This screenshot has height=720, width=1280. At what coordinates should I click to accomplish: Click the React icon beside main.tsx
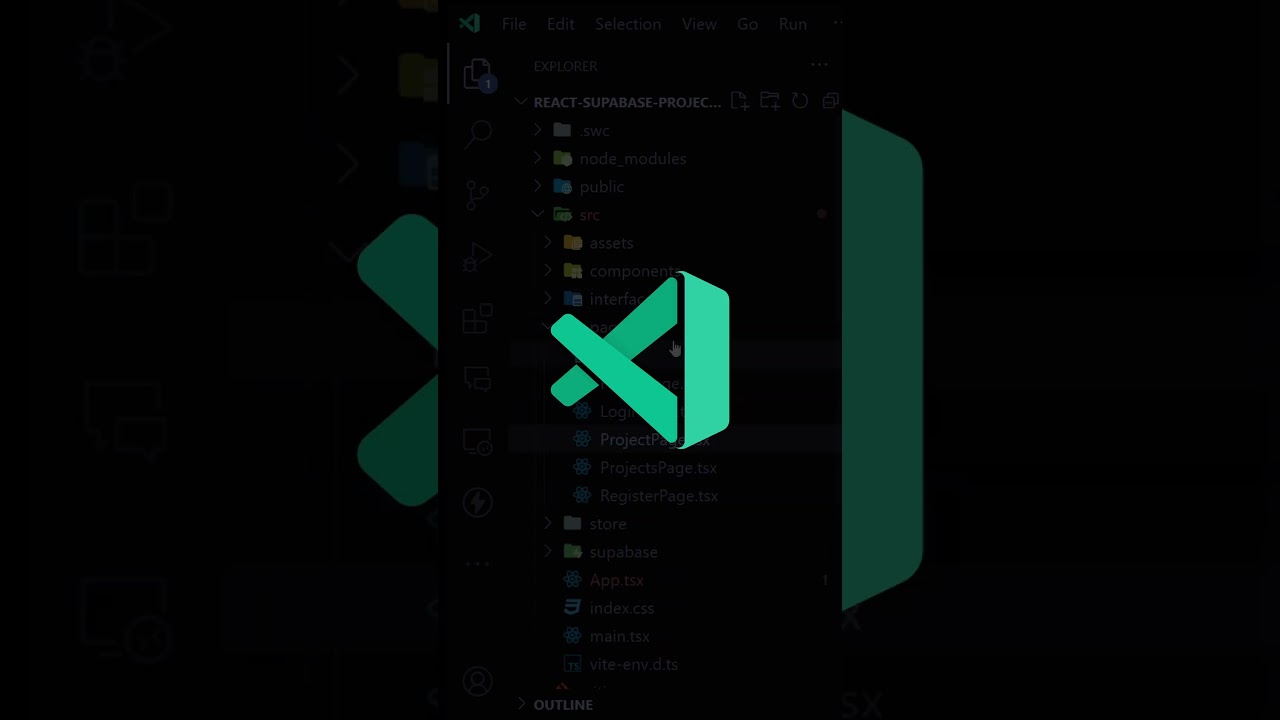click(572, 635)
